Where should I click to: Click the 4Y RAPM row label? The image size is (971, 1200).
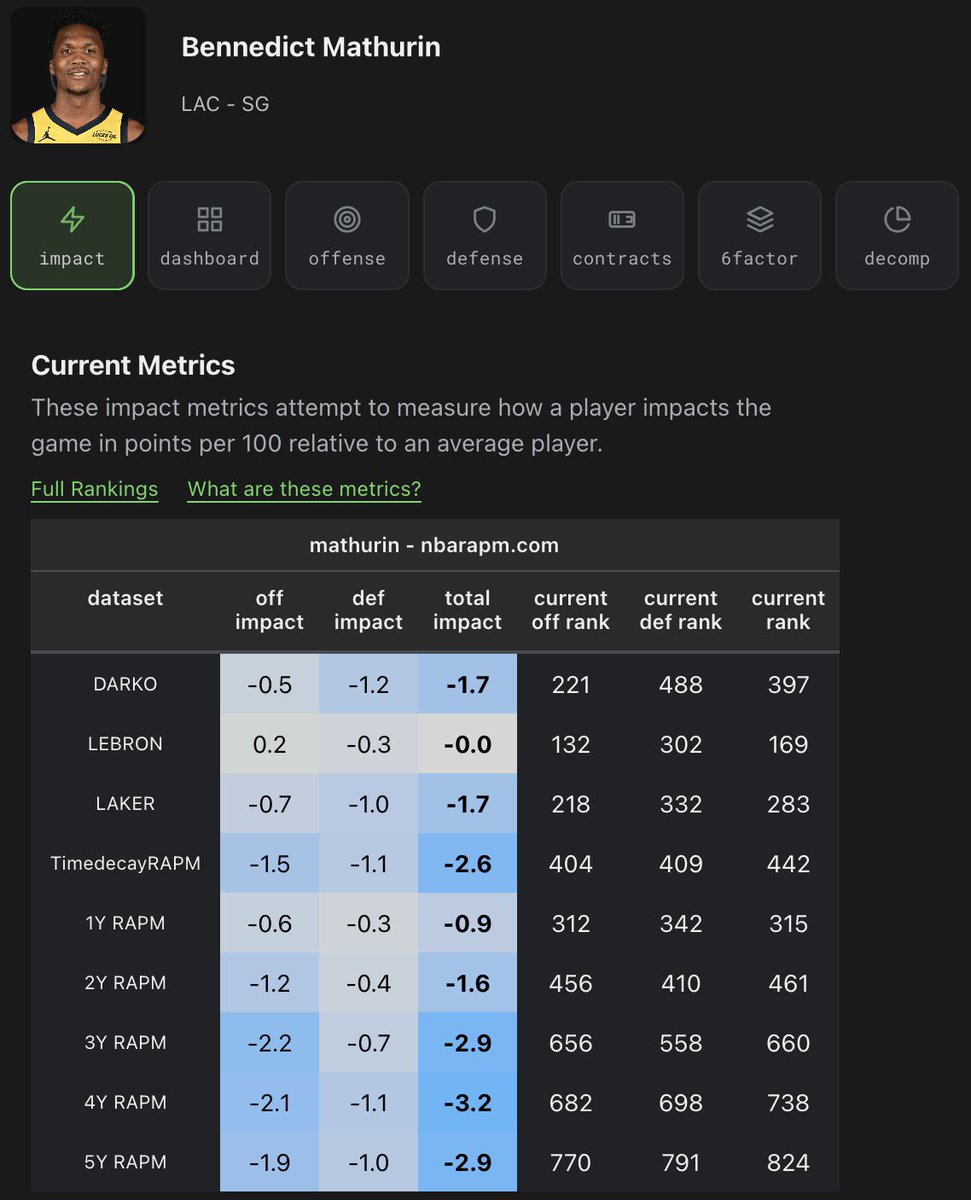click(125, 1102)
